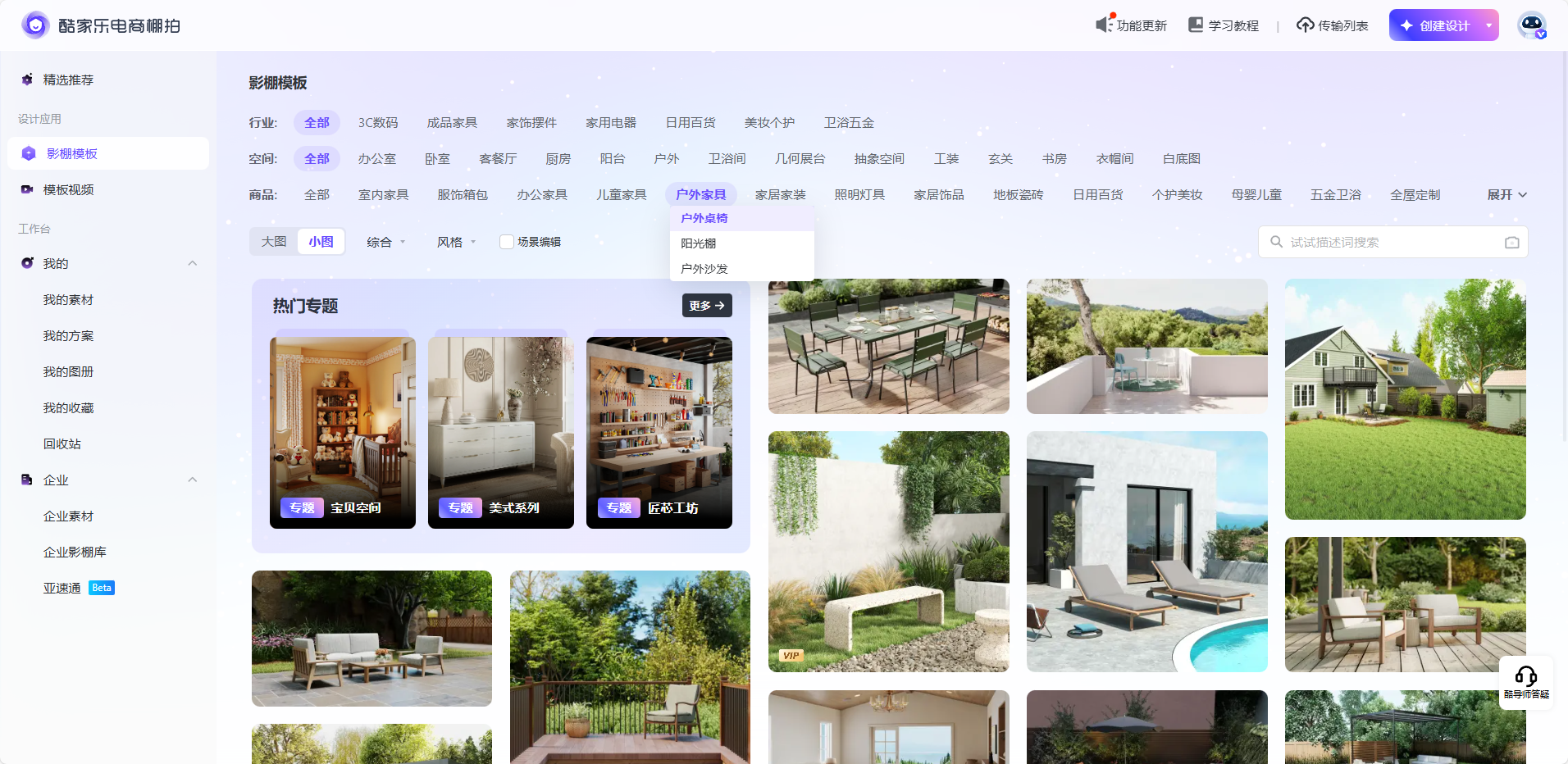Filter industry by 3C数码
Screen dimensions: 1568x764
coord(378,123)
